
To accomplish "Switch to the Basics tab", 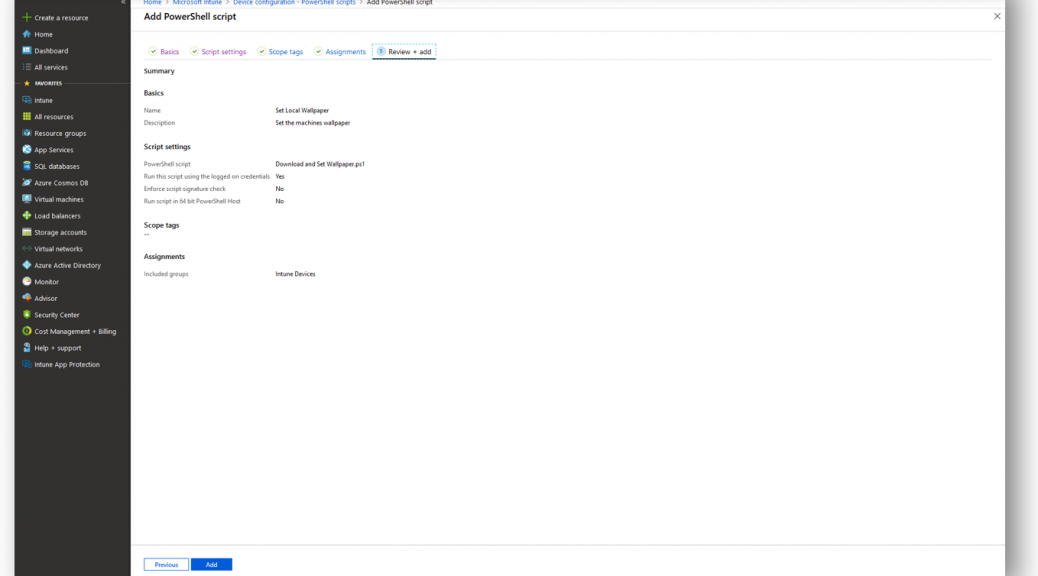I will tap(164, 52).
